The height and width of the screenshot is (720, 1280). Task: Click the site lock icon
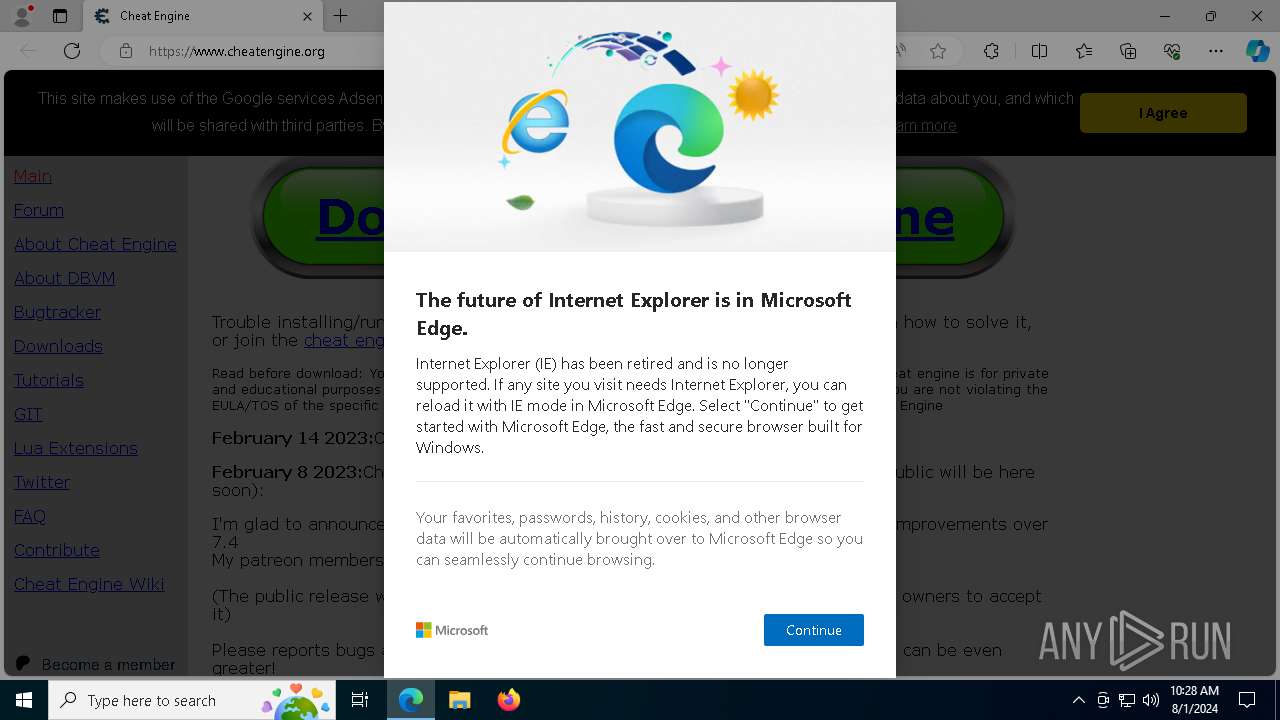click(x=125, y=51)
